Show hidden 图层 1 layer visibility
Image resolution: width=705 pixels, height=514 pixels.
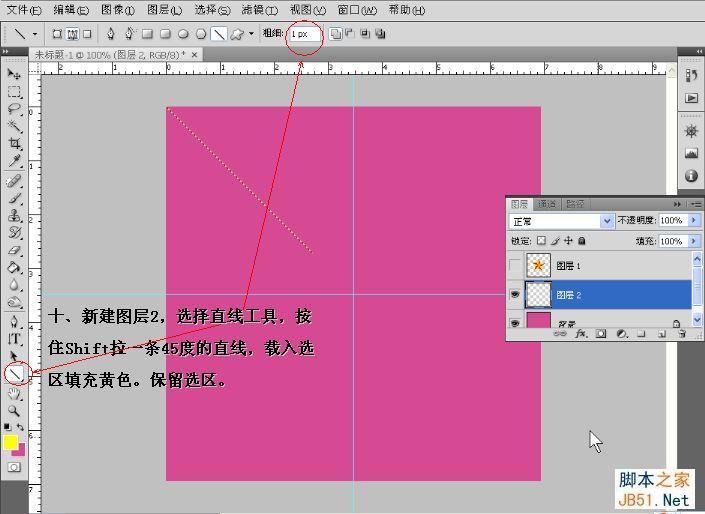[515, 266]
